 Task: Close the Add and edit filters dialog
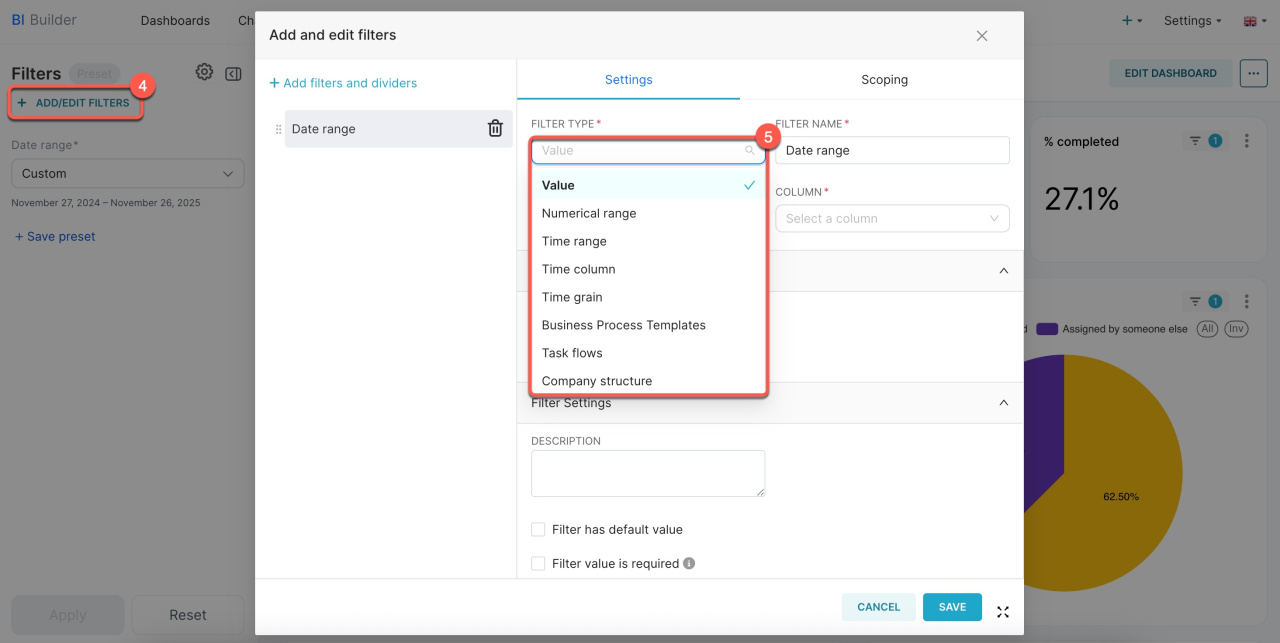(981, 36)
